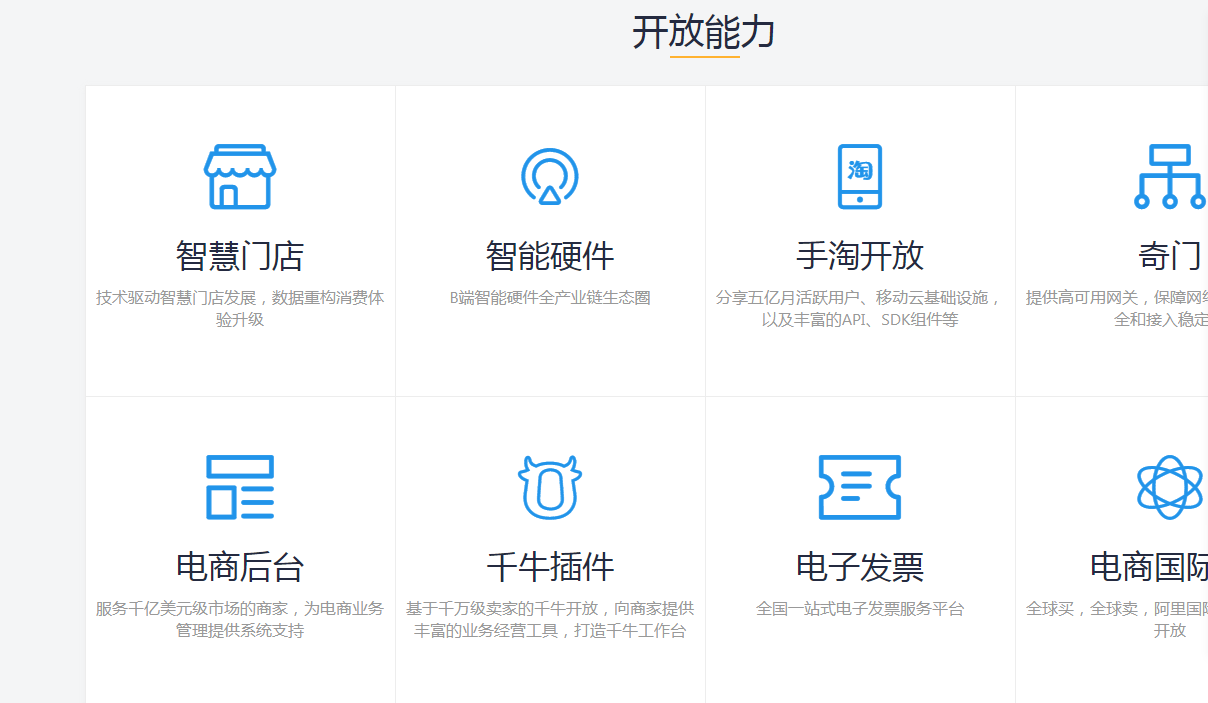Go to the 智能硬件 title

pyautogui.click(x=550, y=256)
